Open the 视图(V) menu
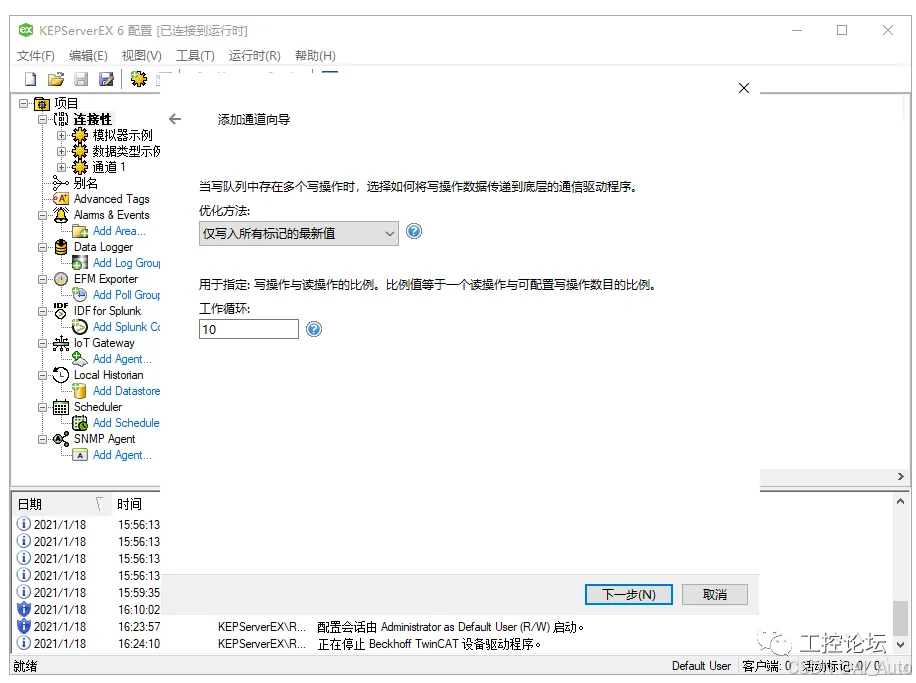Screen dimensions: 916x683 coord(141,56)
